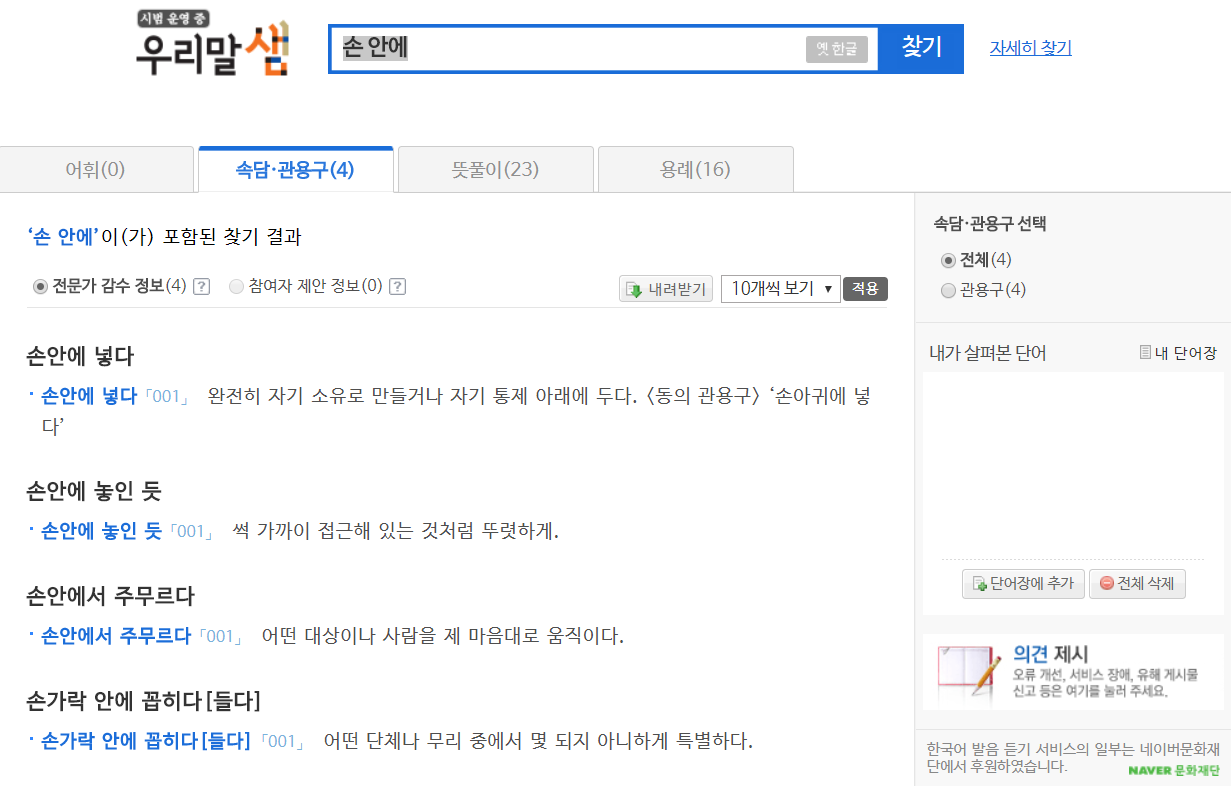Click the help icon beside 참여자 제안 정보

tap(396, 287)
